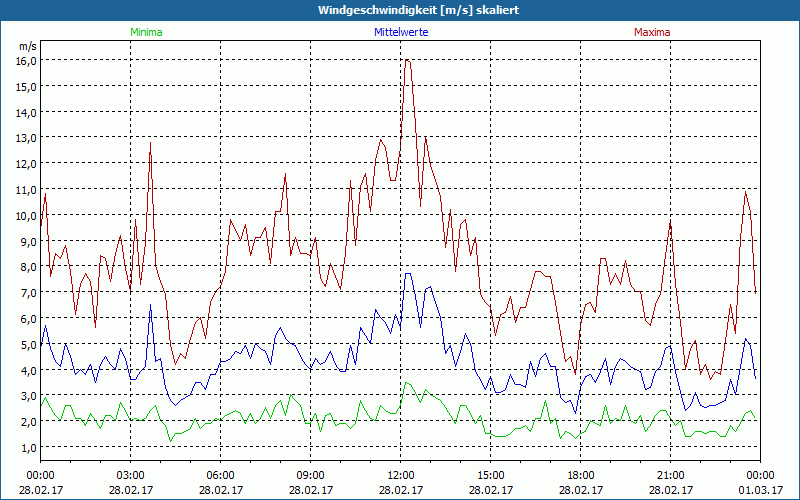Click the 14,0 y-axis value
Viewport: 800px width, 500px height.
pyautogui.click(x=27, y=112)
